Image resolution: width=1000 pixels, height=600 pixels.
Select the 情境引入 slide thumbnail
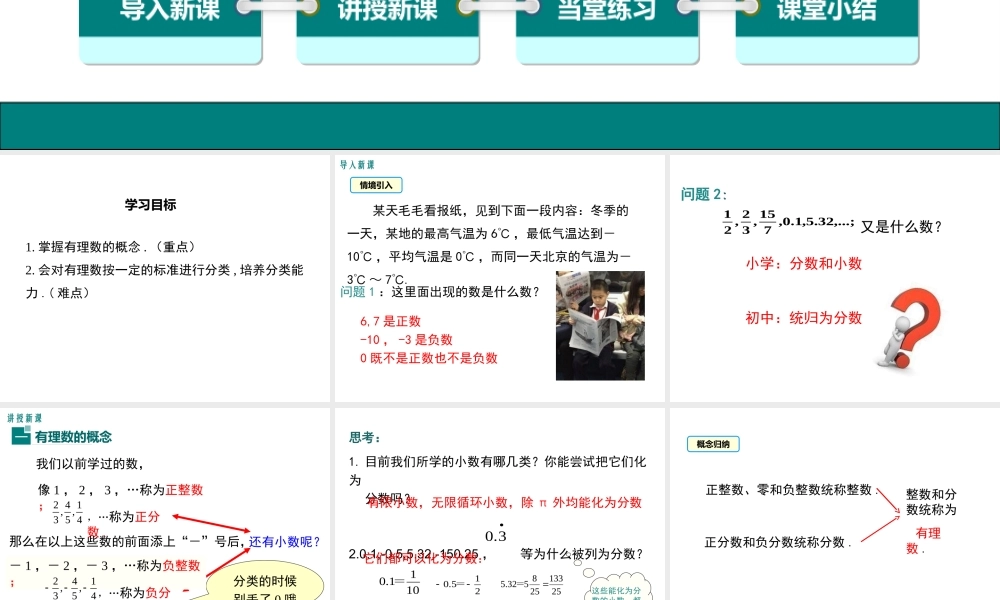(x=499, y=278)
